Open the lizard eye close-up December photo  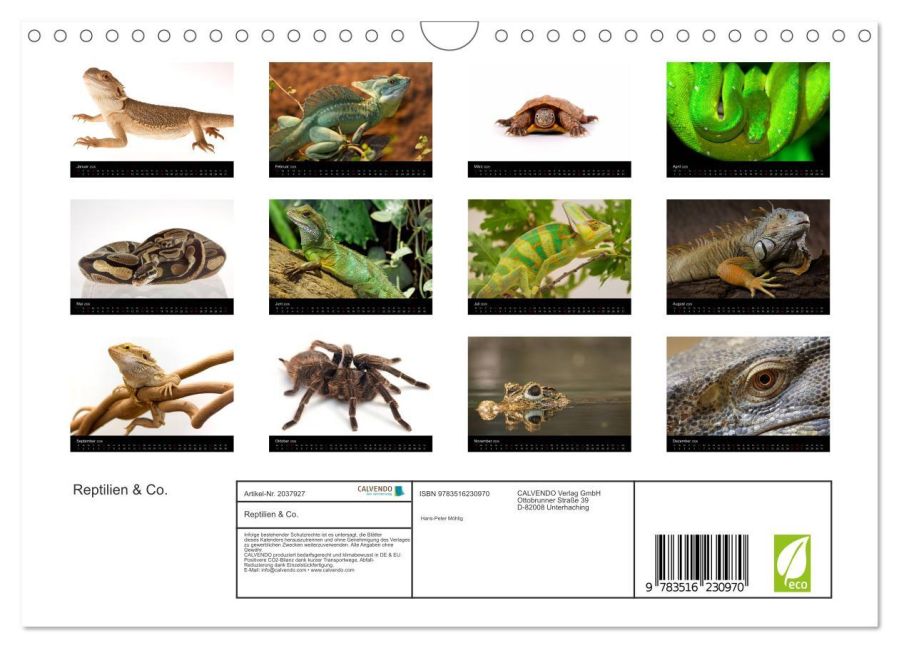click(748, 387)
